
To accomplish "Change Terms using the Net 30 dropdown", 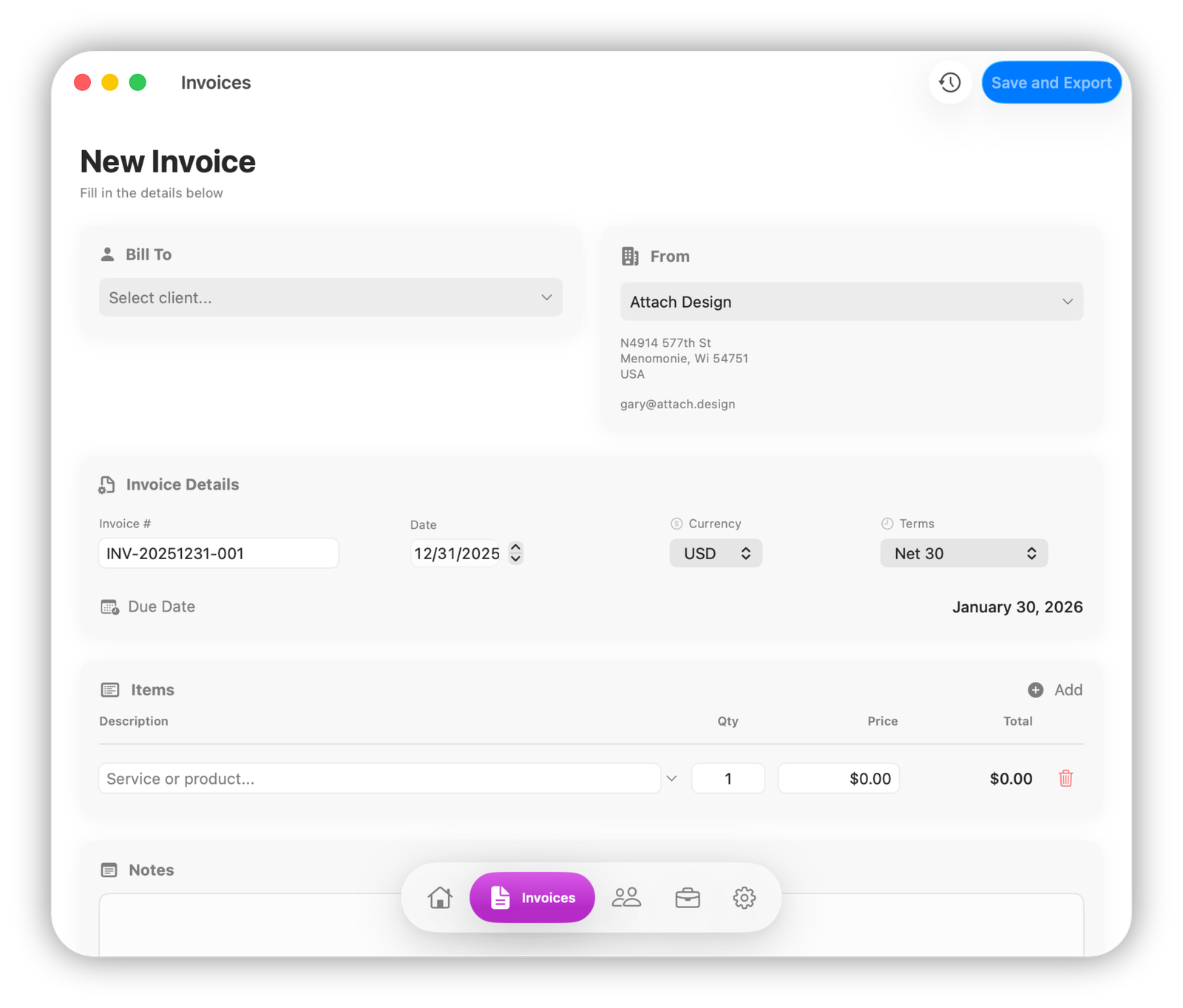I will click(x=963, y=552).
